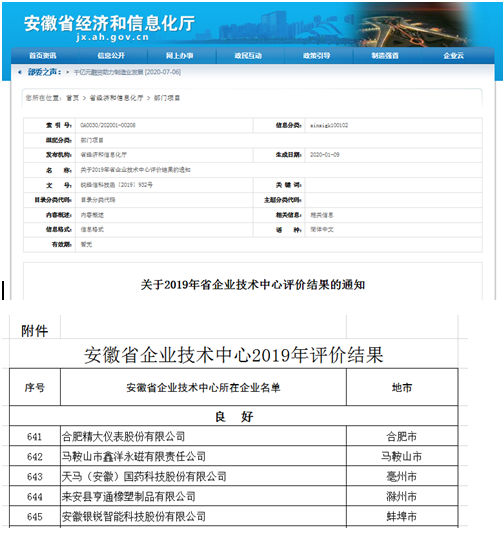Viewport: 504px width, 549px height.
Task: Click the cell with number 641
Action: click(x=35, y=437)
